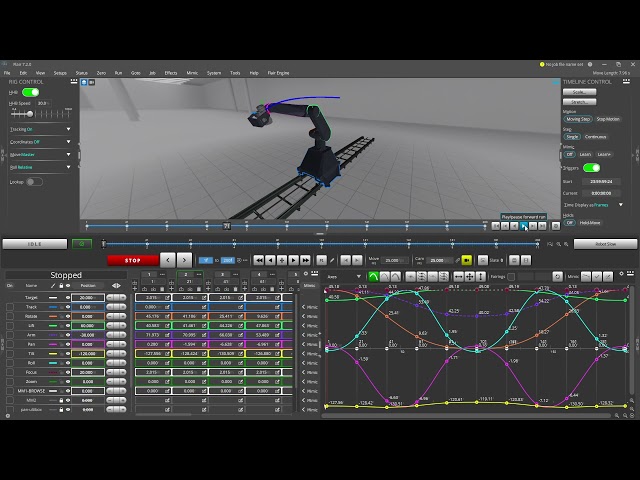
Task: Open the Coordinates Off dropdown
Action: click(40, 142)
